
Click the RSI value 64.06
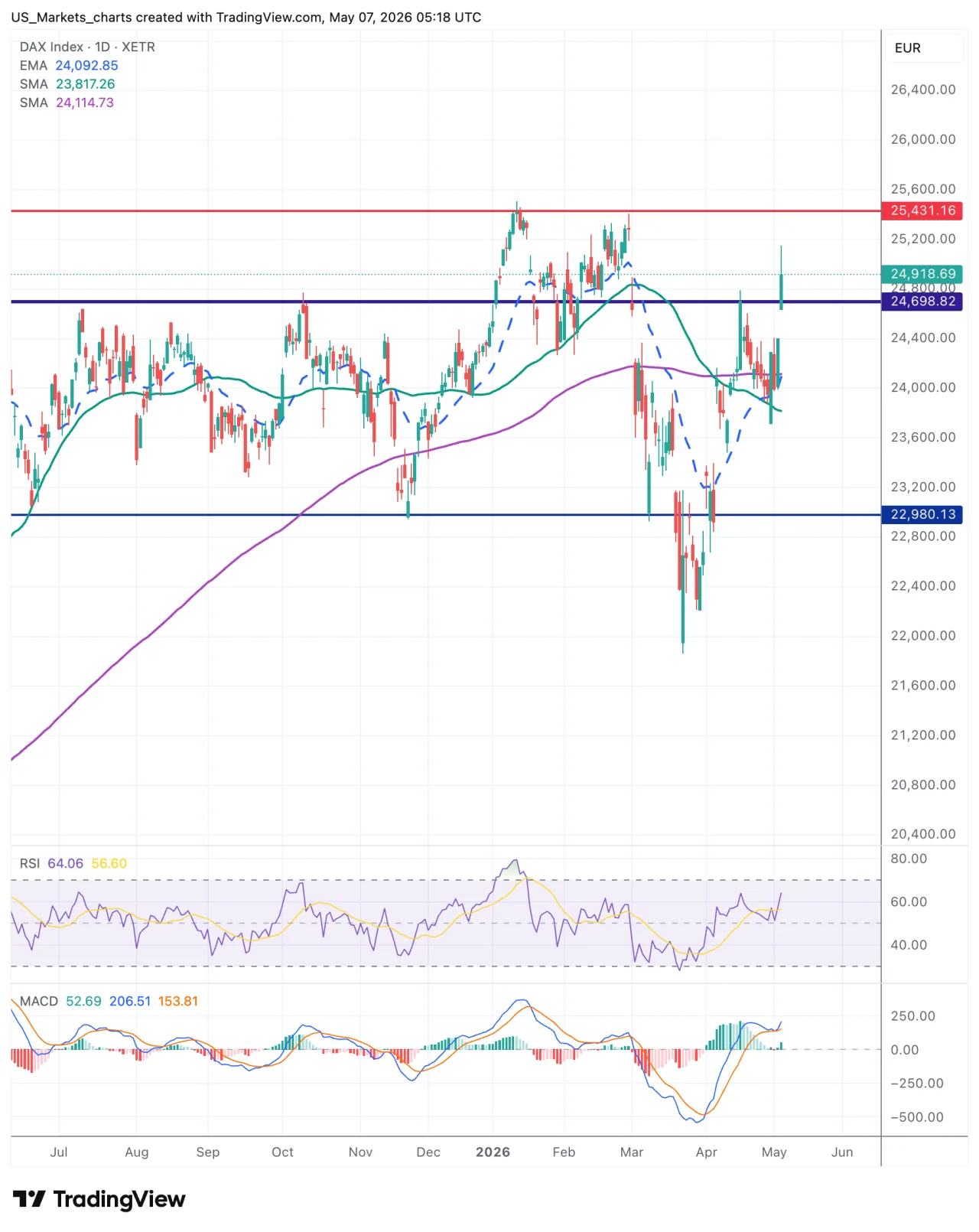tap(66, 864)
